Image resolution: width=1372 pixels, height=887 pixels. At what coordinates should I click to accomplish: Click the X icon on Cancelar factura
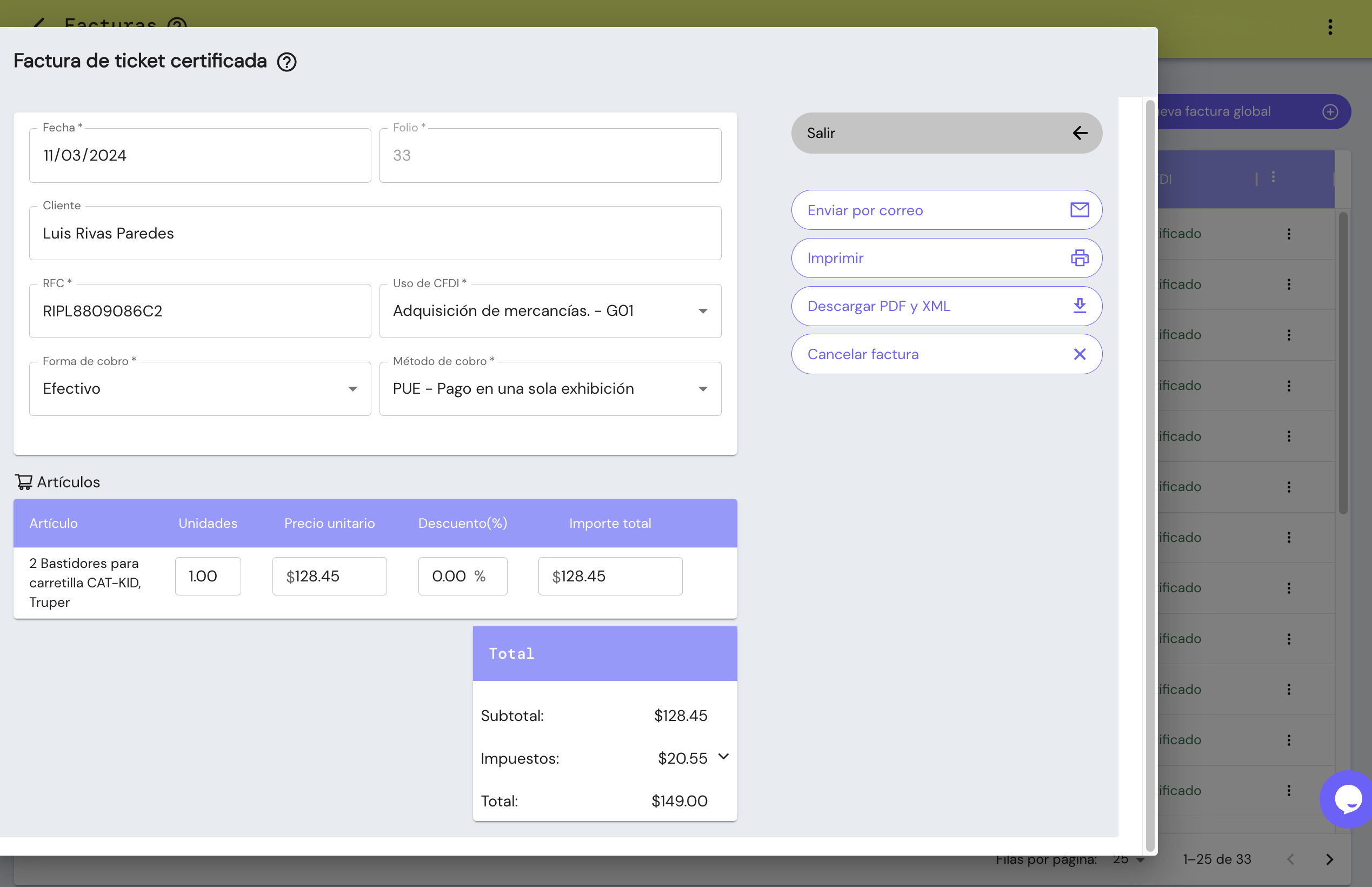(1080, 354)
